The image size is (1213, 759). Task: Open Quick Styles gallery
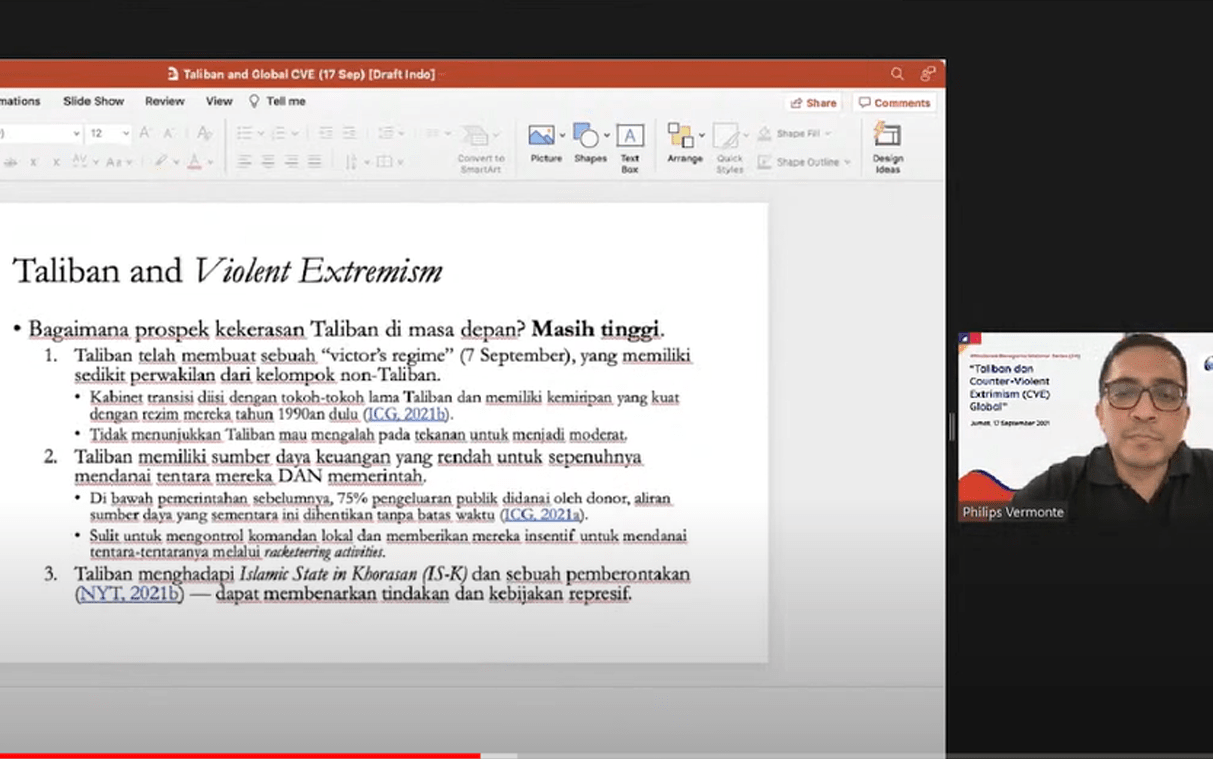[727, 136]
